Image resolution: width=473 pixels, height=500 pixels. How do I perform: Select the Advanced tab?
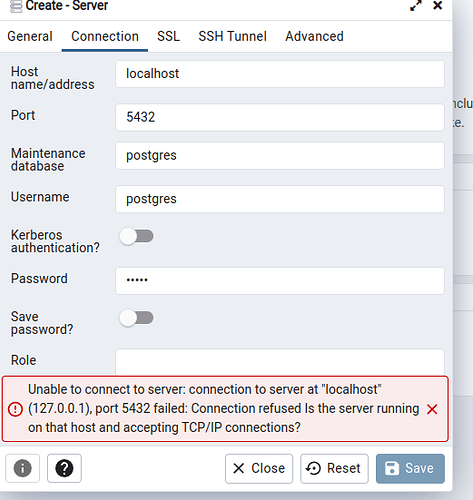pos(314,36)
